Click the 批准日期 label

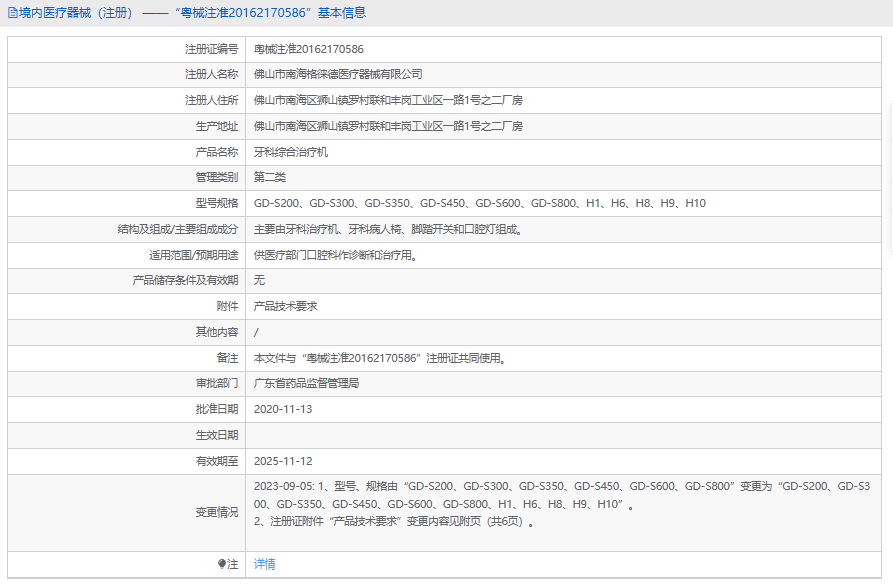pyautogui.click(x=217, y=409)
